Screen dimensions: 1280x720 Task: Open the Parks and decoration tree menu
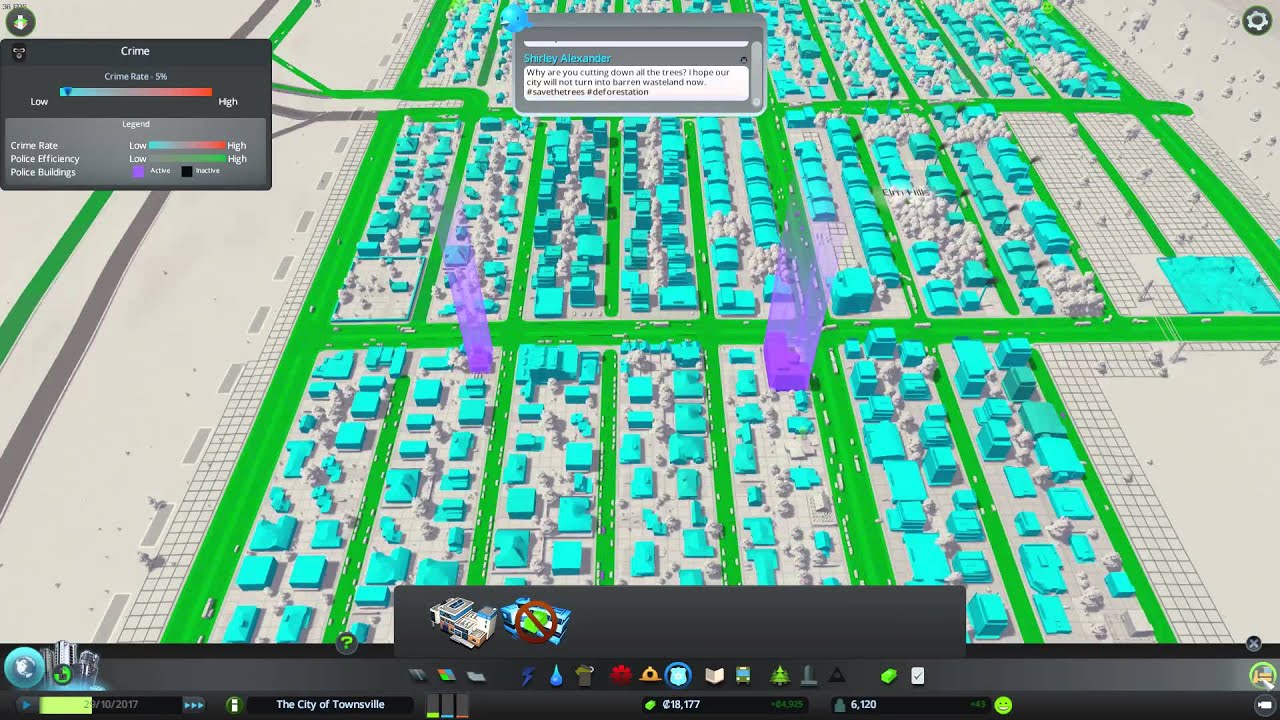click(x=779, y=676)
